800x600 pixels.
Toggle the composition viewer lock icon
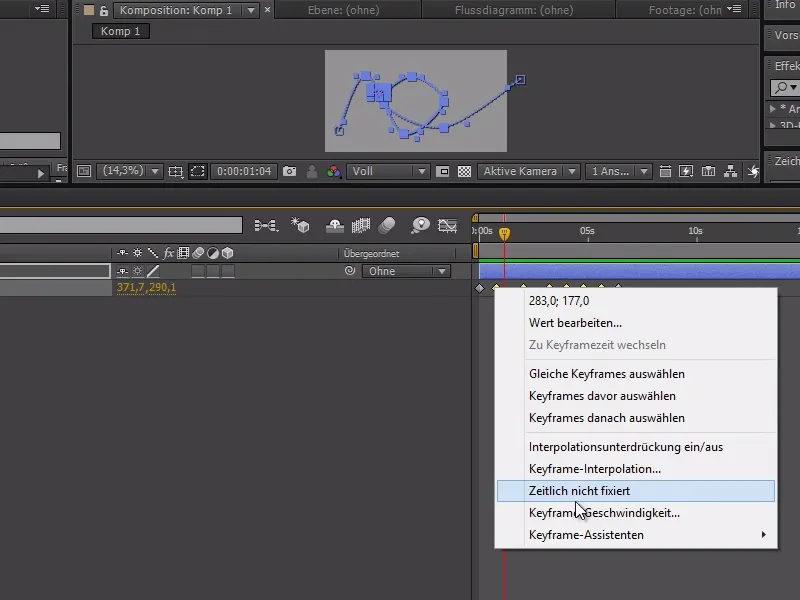coord(104,11)
